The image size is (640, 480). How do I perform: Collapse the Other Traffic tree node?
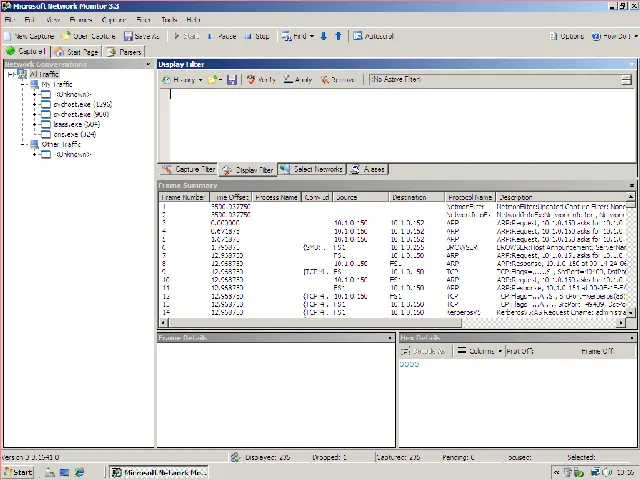23,144
